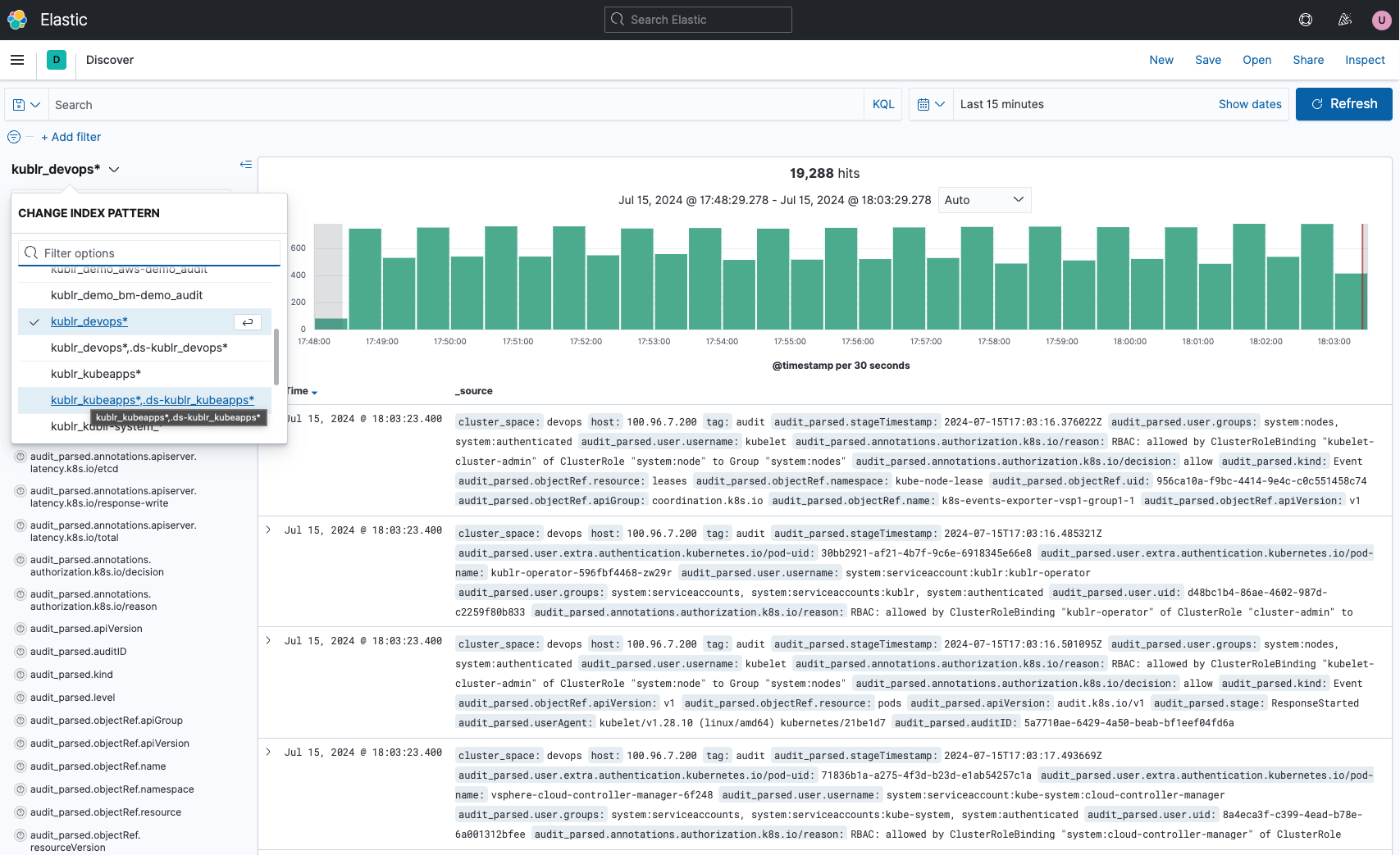Click field type icon for audit_parsed.apiVersion
The height and width of the screenshot is (855, 1400).
pyautogui.click(x=21, y=629)
